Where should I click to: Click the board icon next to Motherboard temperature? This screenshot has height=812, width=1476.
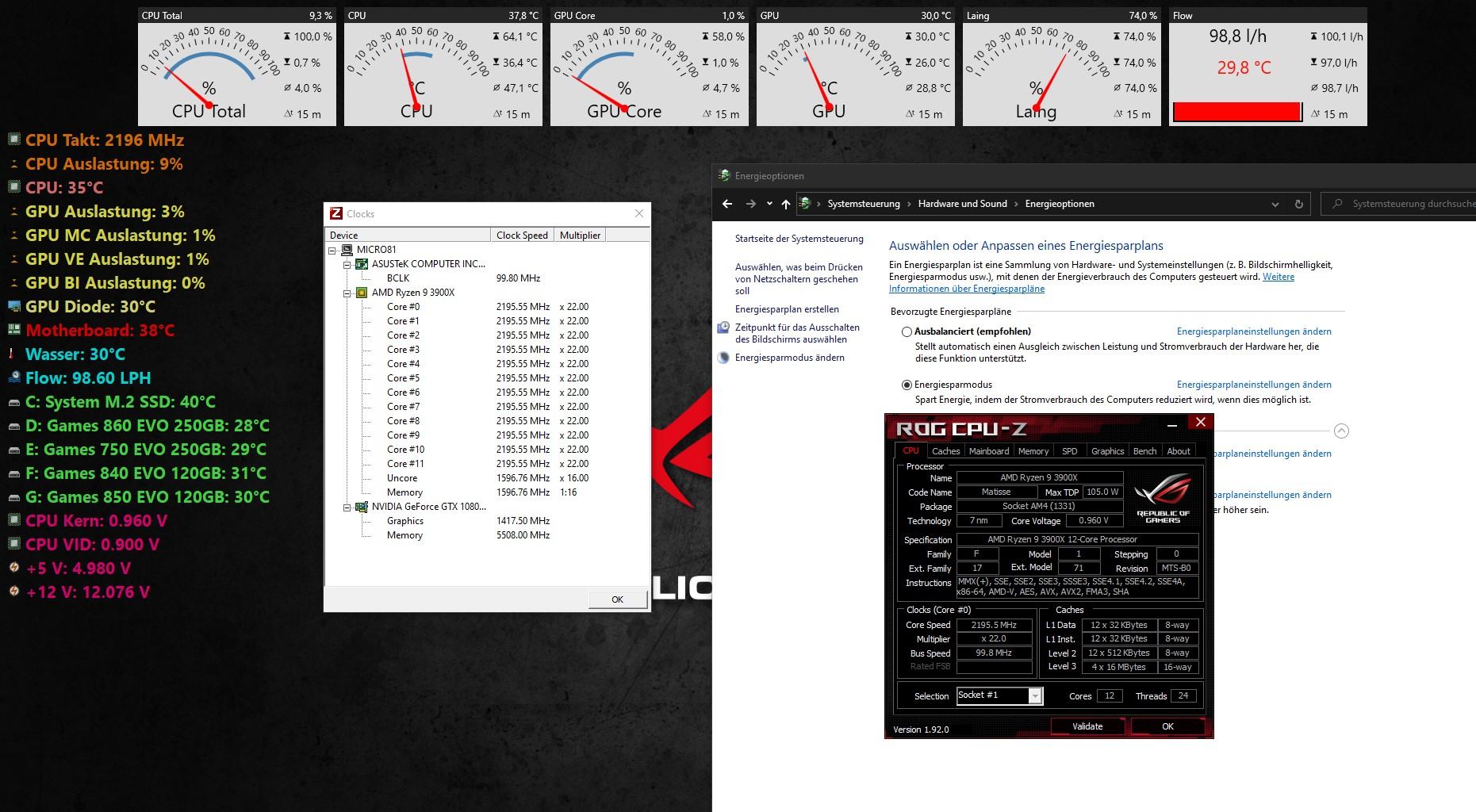13,330
